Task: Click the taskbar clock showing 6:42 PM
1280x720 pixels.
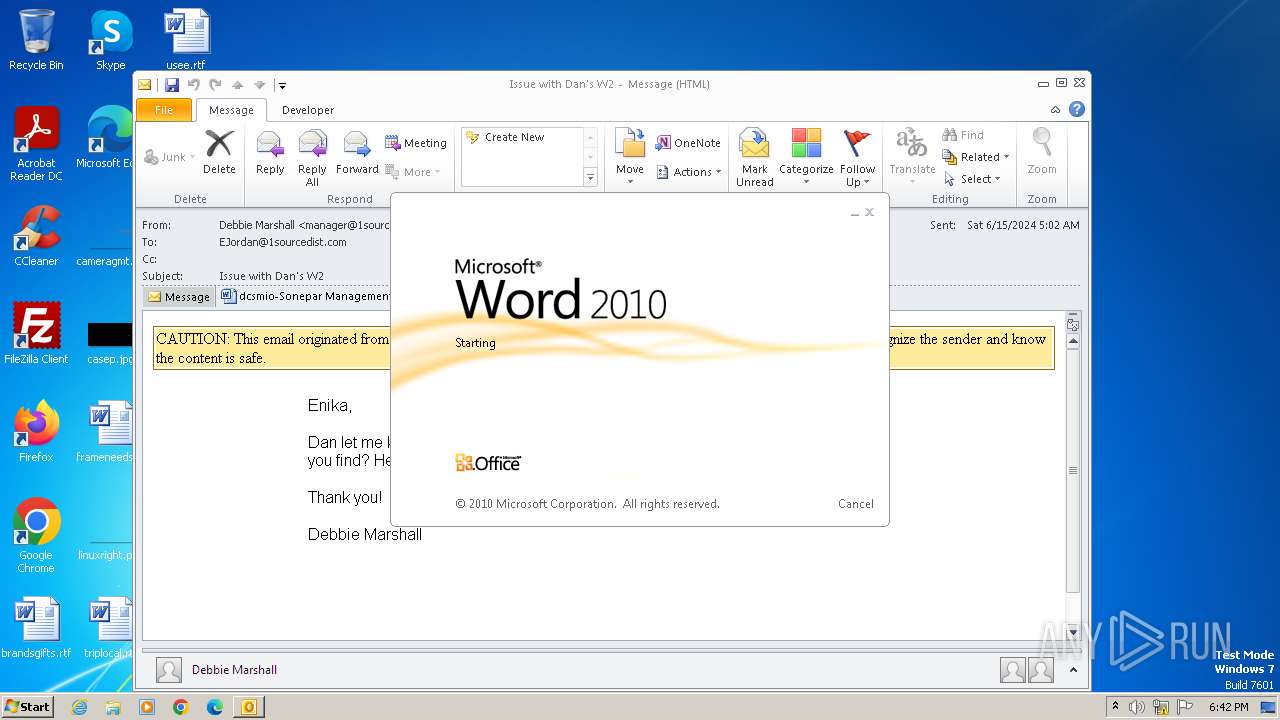Action: pyautogui.click(x=1228, y=707)
